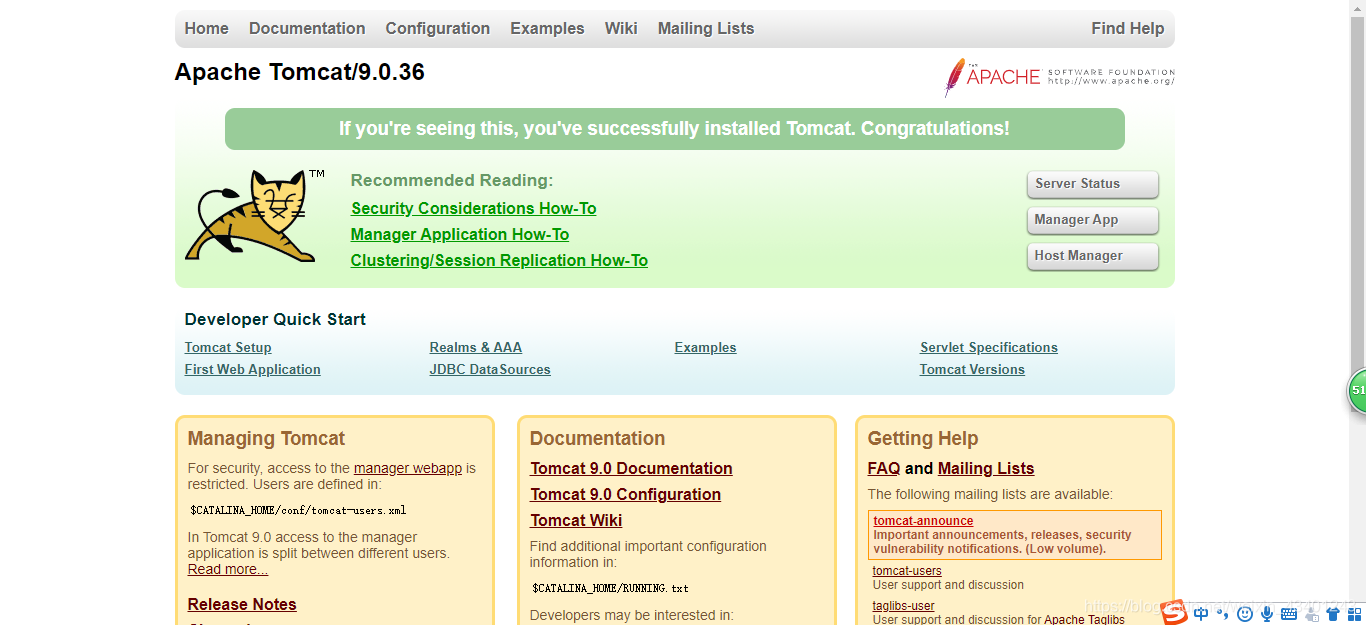Click the Tomcat cat logo image
This screenshot has height=625, width=1366.
pyautogui.click(x=255, y=216)
